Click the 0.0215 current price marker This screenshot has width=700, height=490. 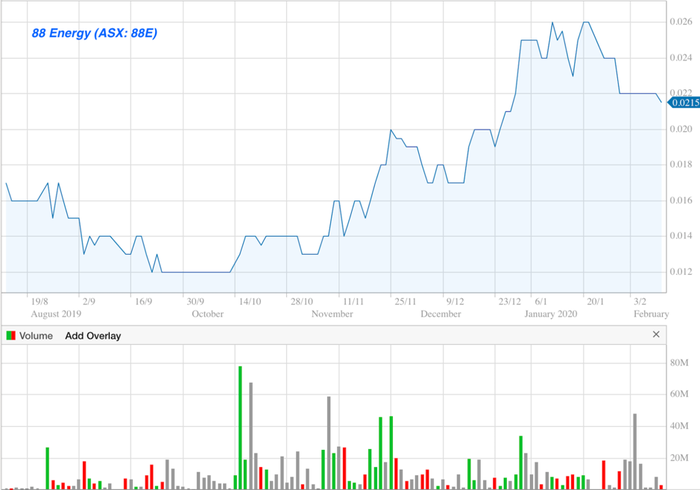(684, 103)
